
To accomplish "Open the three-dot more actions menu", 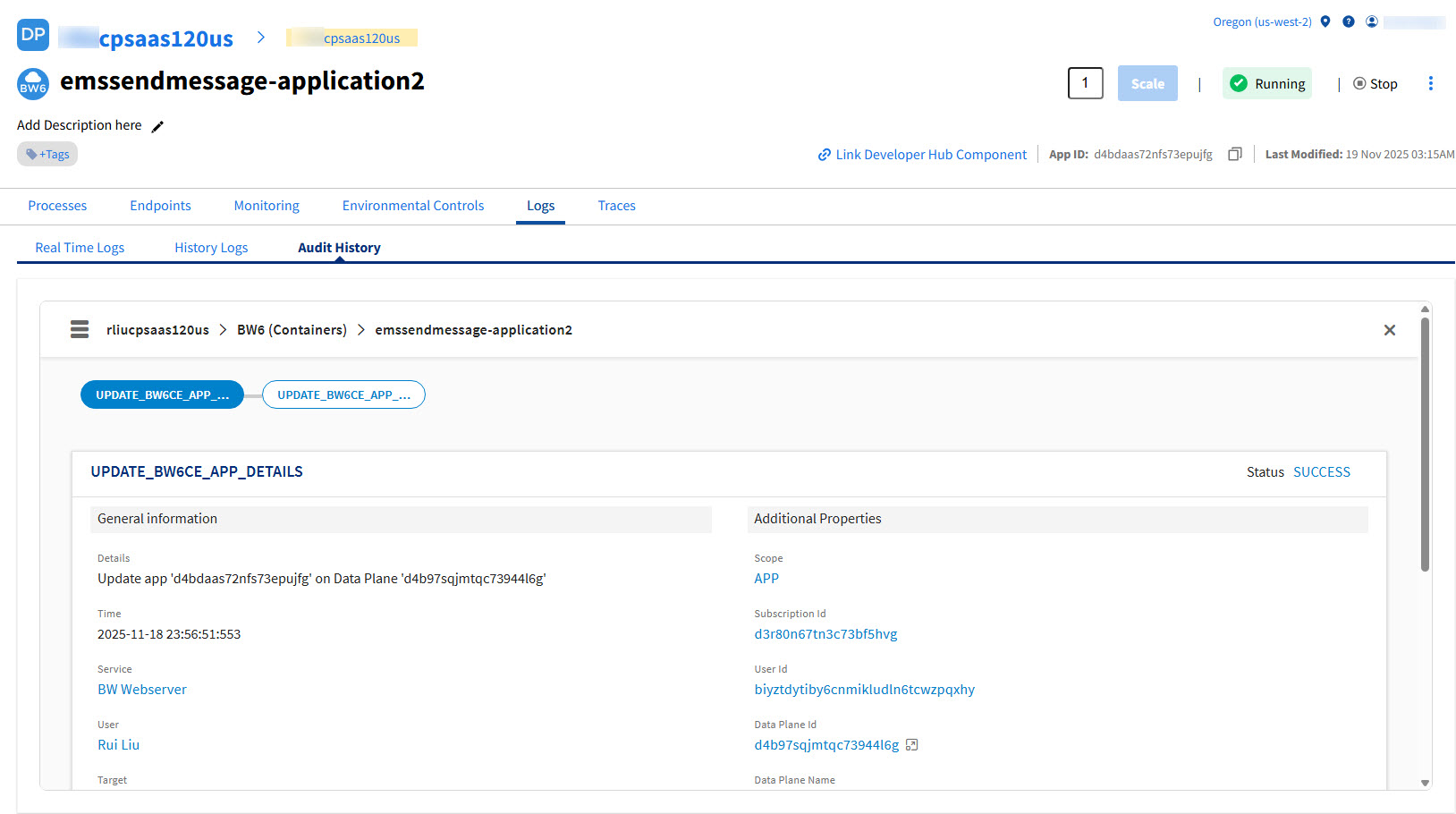I will coord(1430,83).
